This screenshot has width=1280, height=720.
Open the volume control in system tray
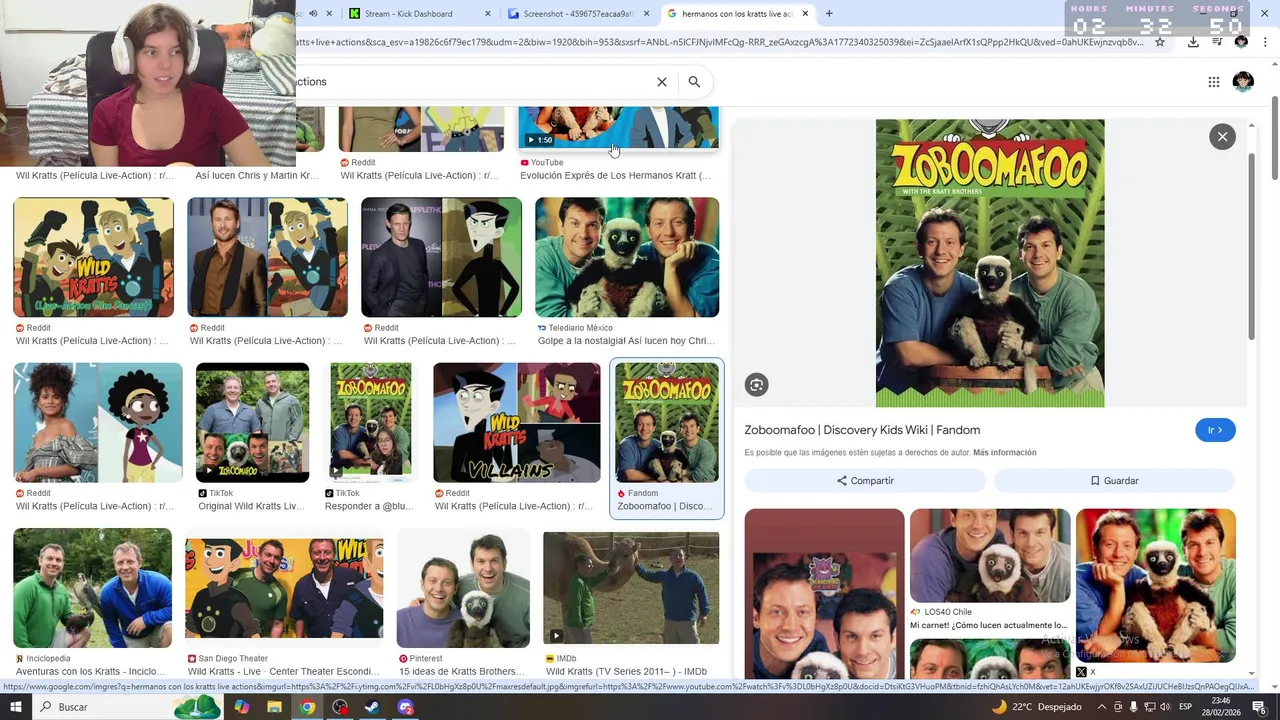coord(1165,707)
